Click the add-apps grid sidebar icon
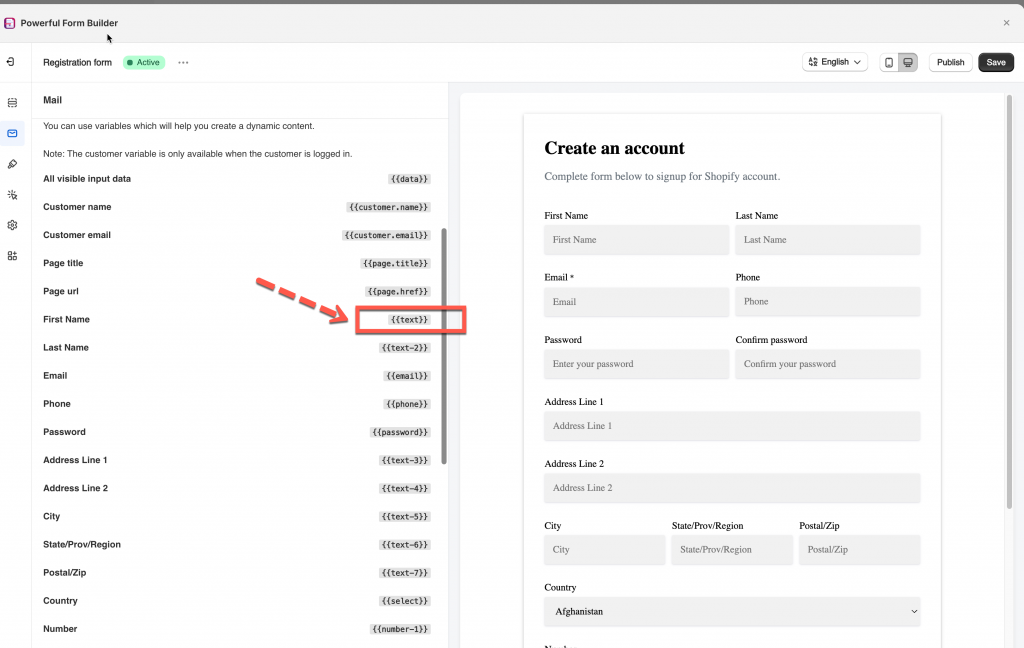1024x648 pixels. click(x=12, y=256)
